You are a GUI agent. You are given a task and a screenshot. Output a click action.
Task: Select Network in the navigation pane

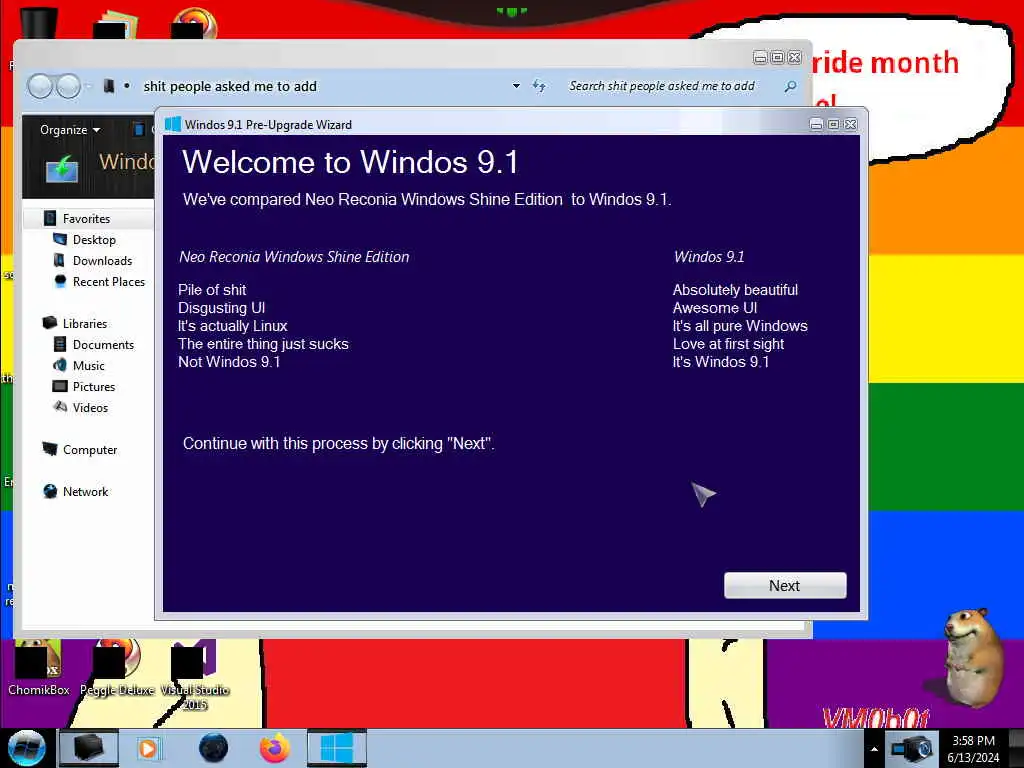86,491
